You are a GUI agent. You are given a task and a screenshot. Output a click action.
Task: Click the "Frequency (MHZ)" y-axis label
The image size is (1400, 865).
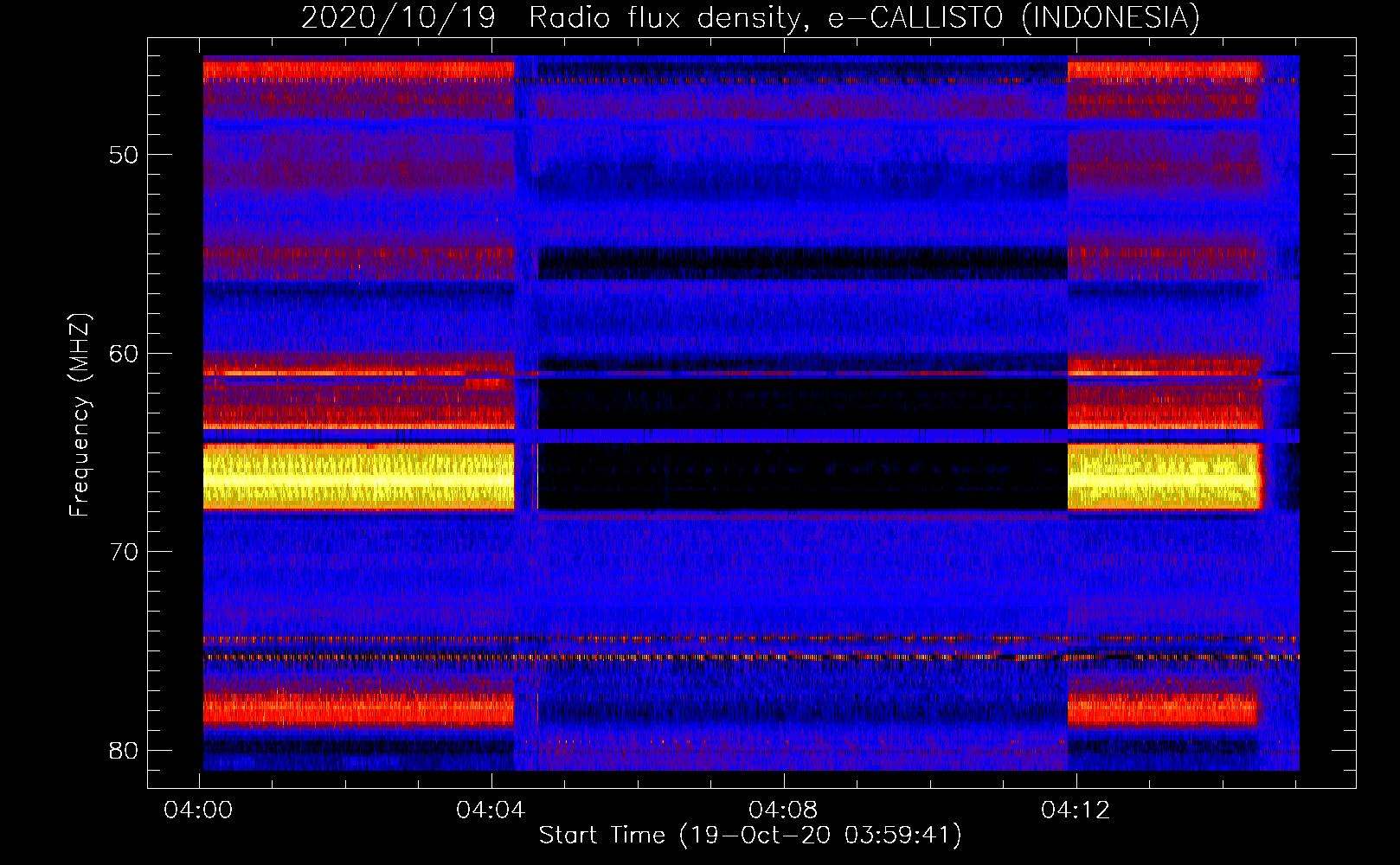coord(80,415)
